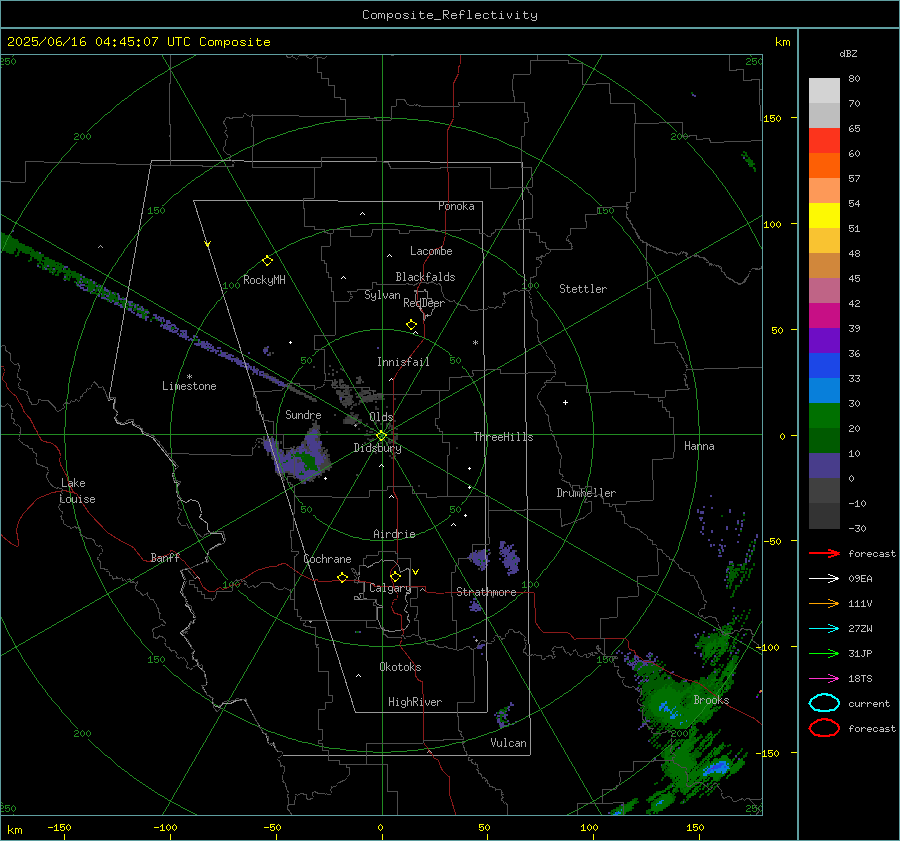Click the yellow diamond marker near RedDeer

tap(412, 325)
